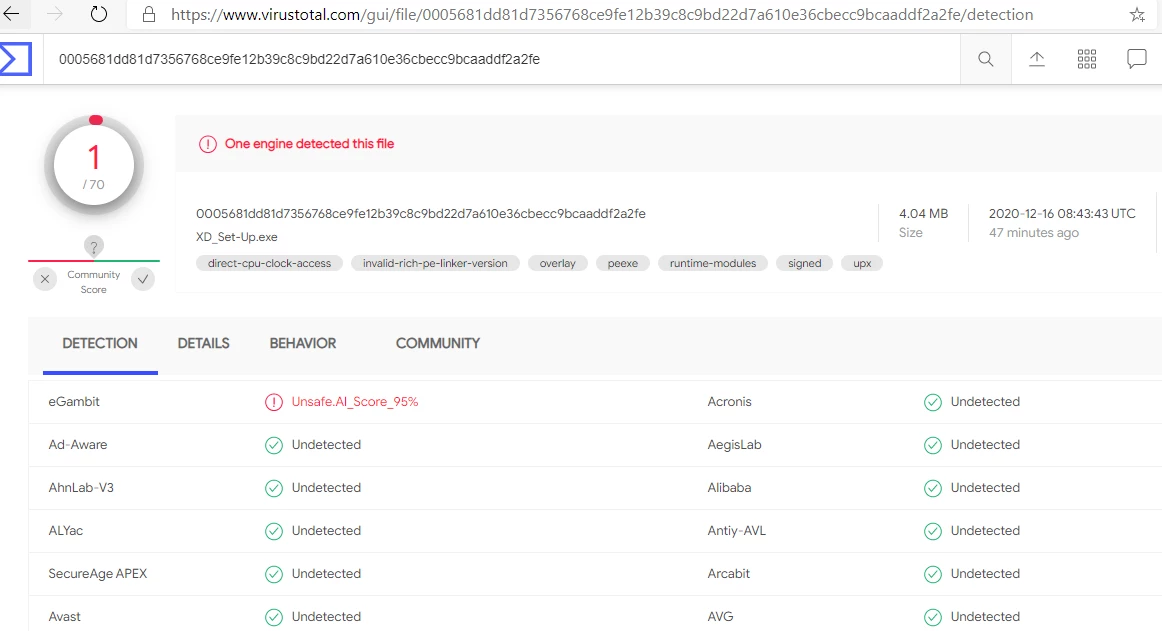Viewport: 1162px width, 631px height.
Task: Click the signed tag
Action: click(x=805, y=263)
